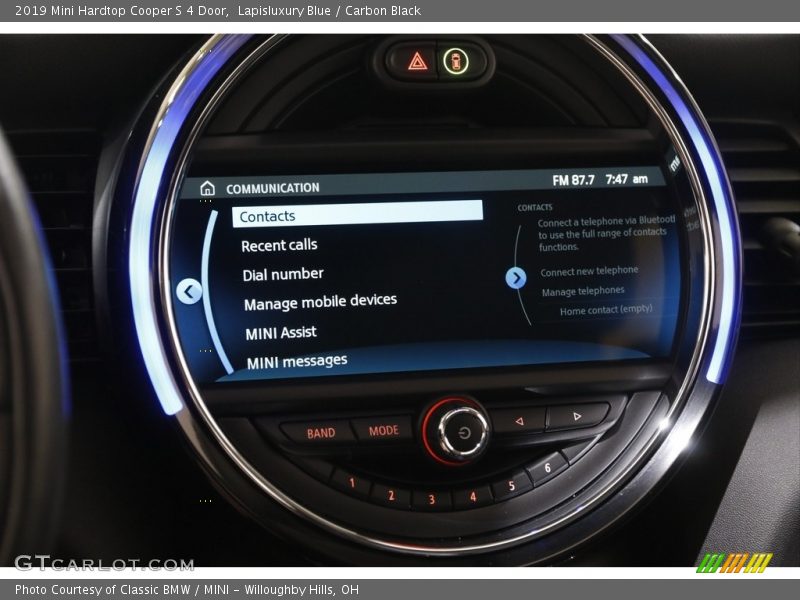Tap the 7:47 am clock display

coord(627,179)
